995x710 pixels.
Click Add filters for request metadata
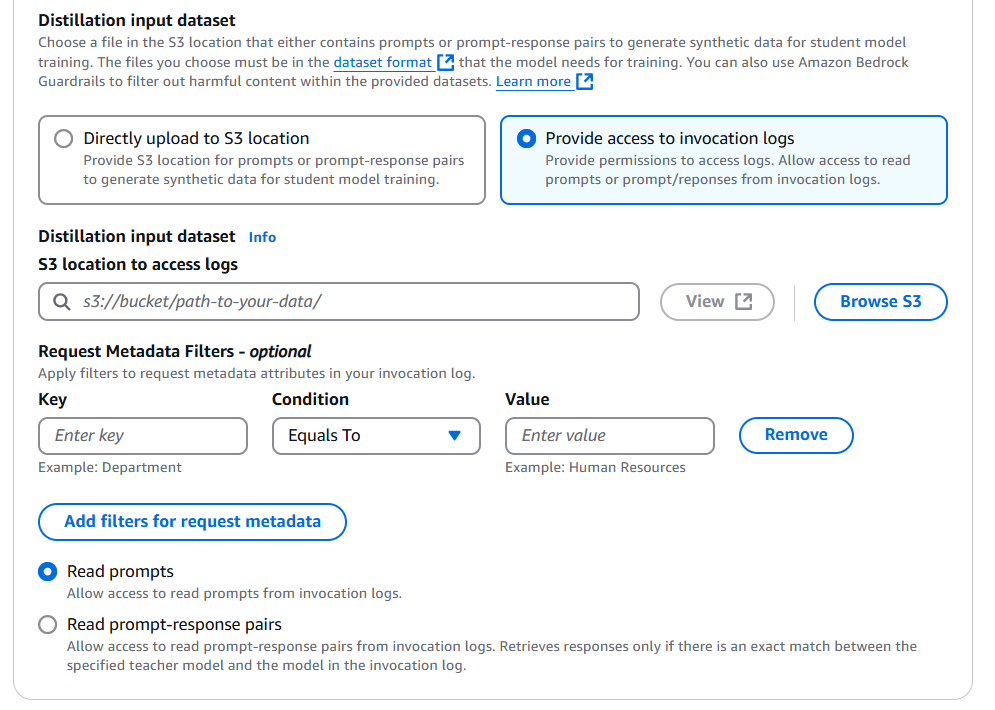[192, 522]
